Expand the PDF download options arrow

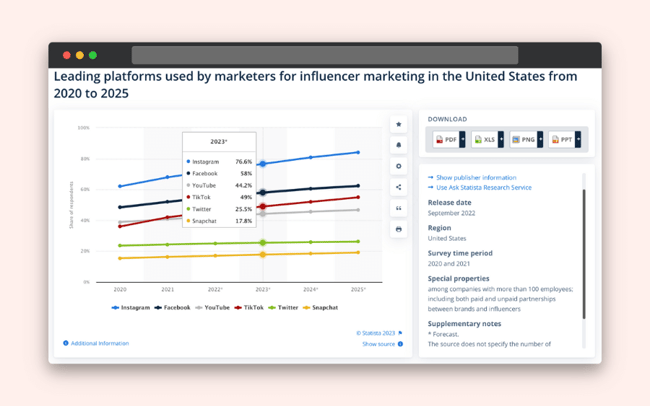[x=463, y=140]
